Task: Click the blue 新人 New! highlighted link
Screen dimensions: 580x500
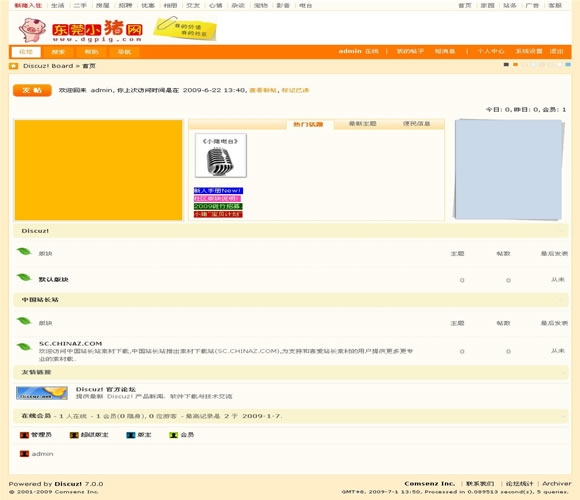Action: point(218,190)
